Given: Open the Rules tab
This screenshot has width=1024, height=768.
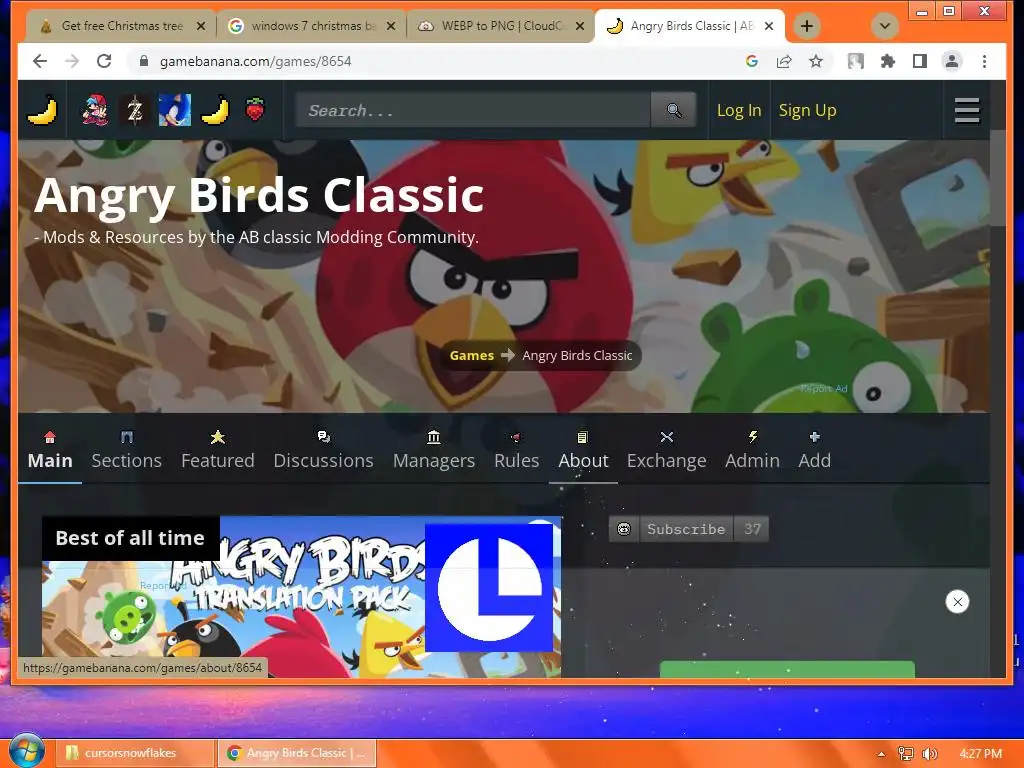Looking at the screenshot, I should pyautogui.click(x=517, y=451).
